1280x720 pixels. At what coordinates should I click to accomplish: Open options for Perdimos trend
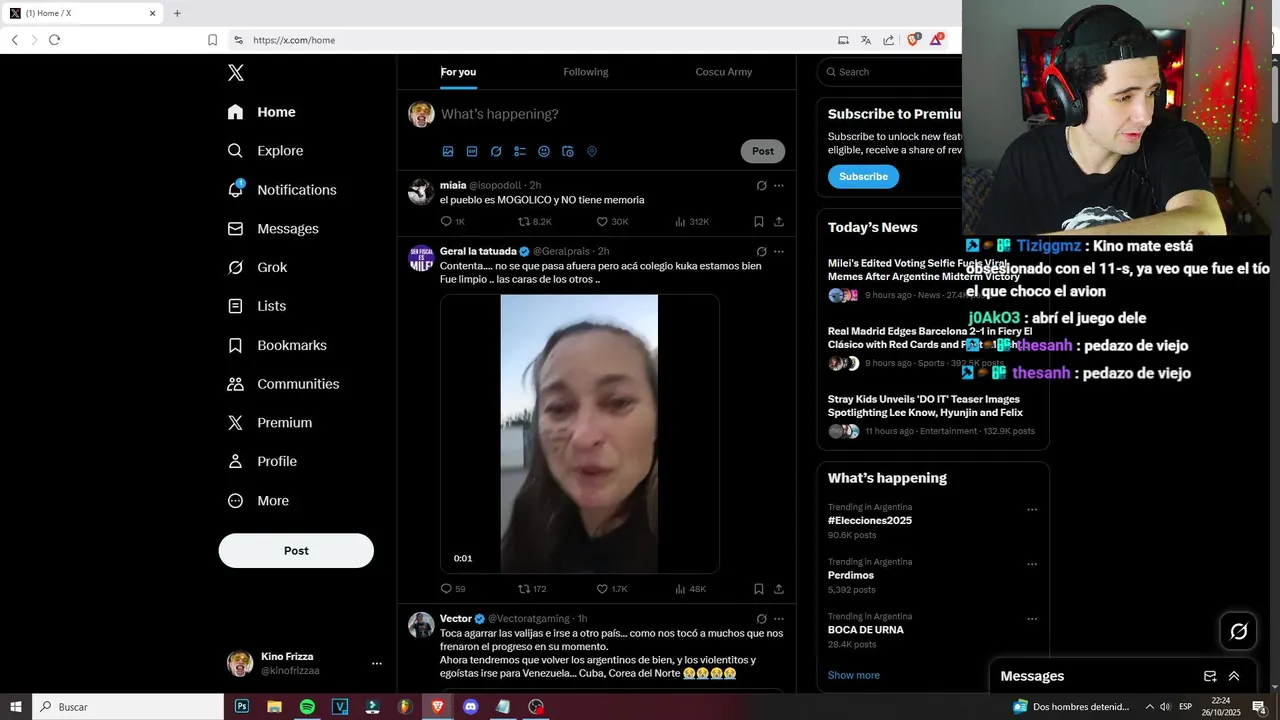[x=1032, y=564]
